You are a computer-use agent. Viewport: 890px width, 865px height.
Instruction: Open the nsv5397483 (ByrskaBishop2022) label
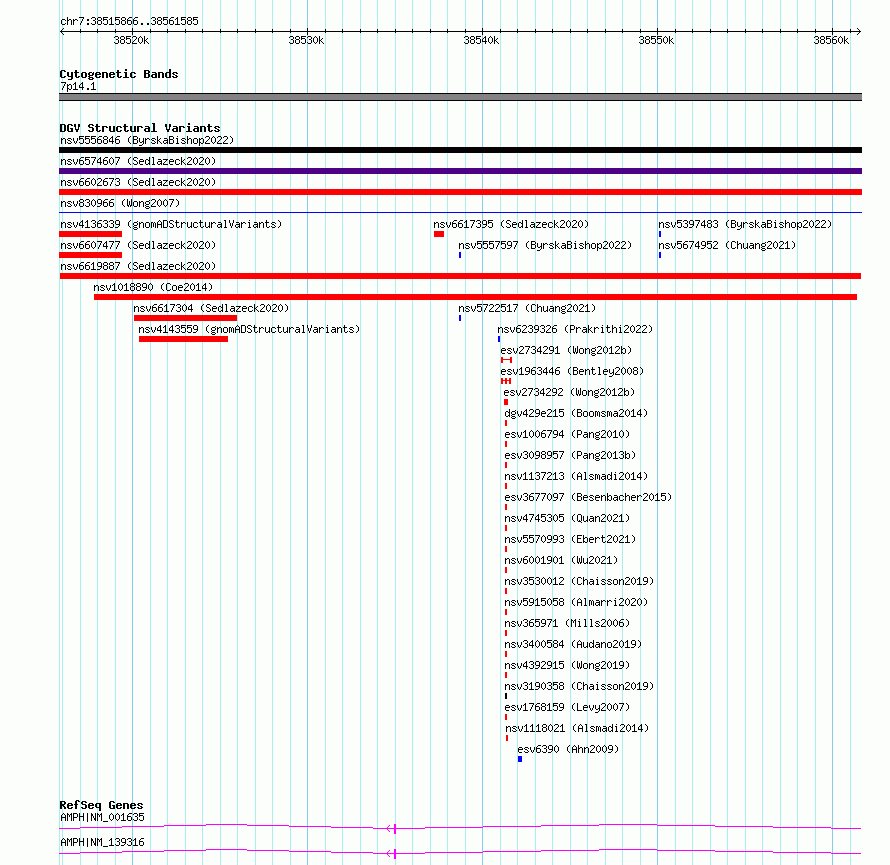pyautogui.click(x=745, y=224)
